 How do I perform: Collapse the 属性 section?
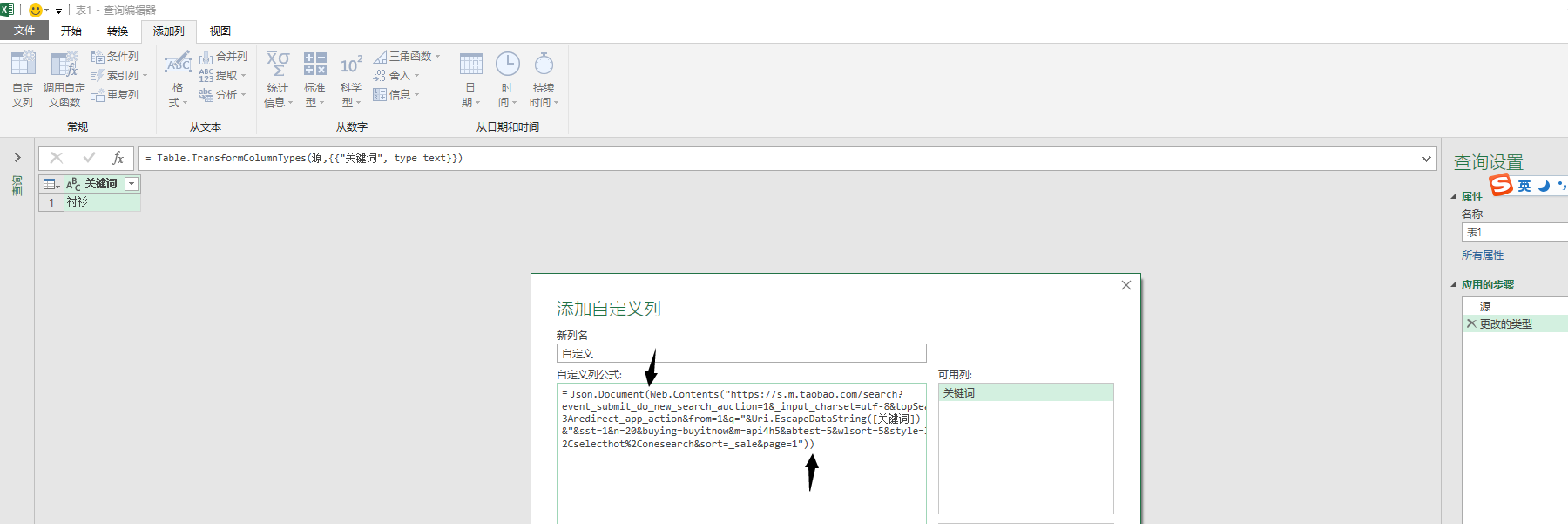[x=1453, y=197]
